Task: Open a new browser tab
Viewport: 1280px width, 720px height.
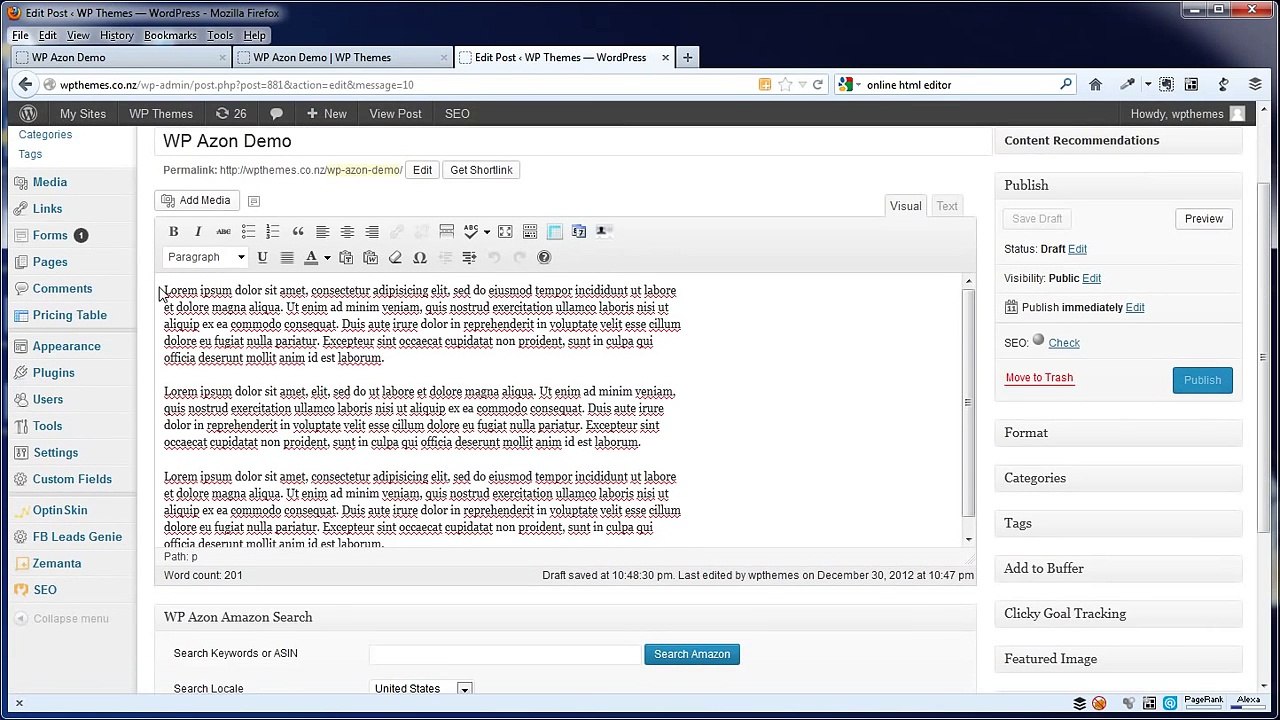Action: (x=687, y=57)
